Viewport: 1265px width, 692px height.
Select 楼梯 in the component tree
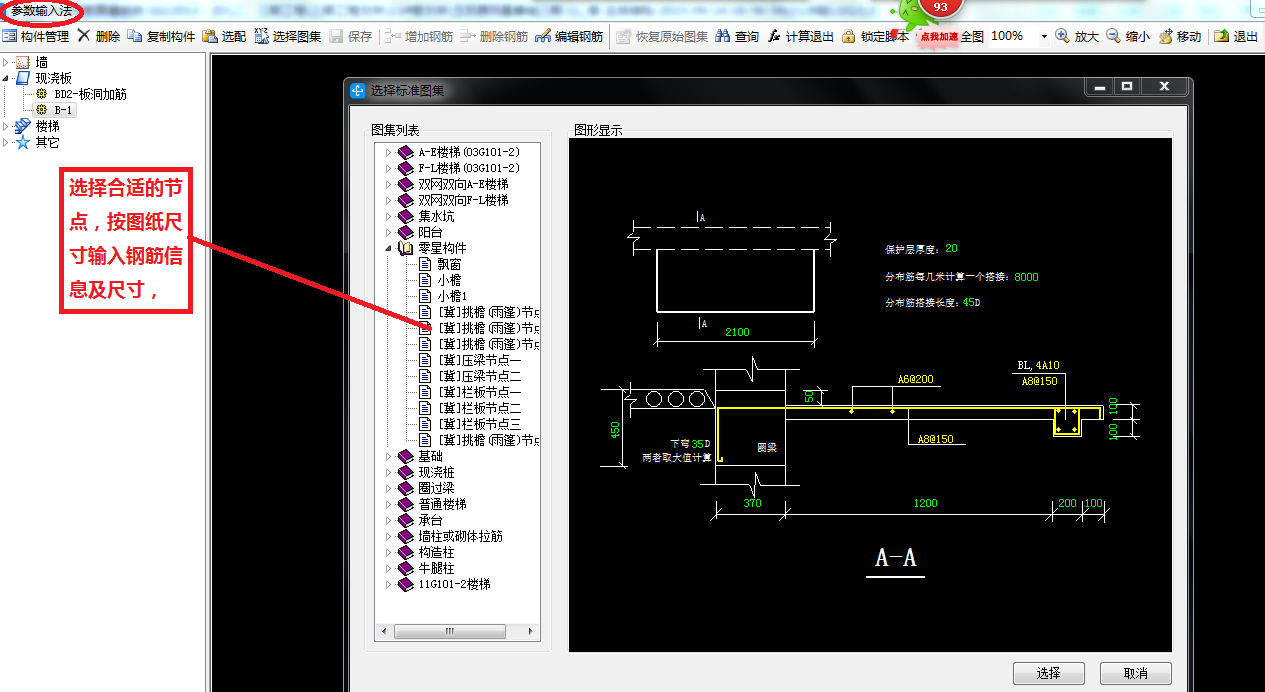(x=47, y=126)
